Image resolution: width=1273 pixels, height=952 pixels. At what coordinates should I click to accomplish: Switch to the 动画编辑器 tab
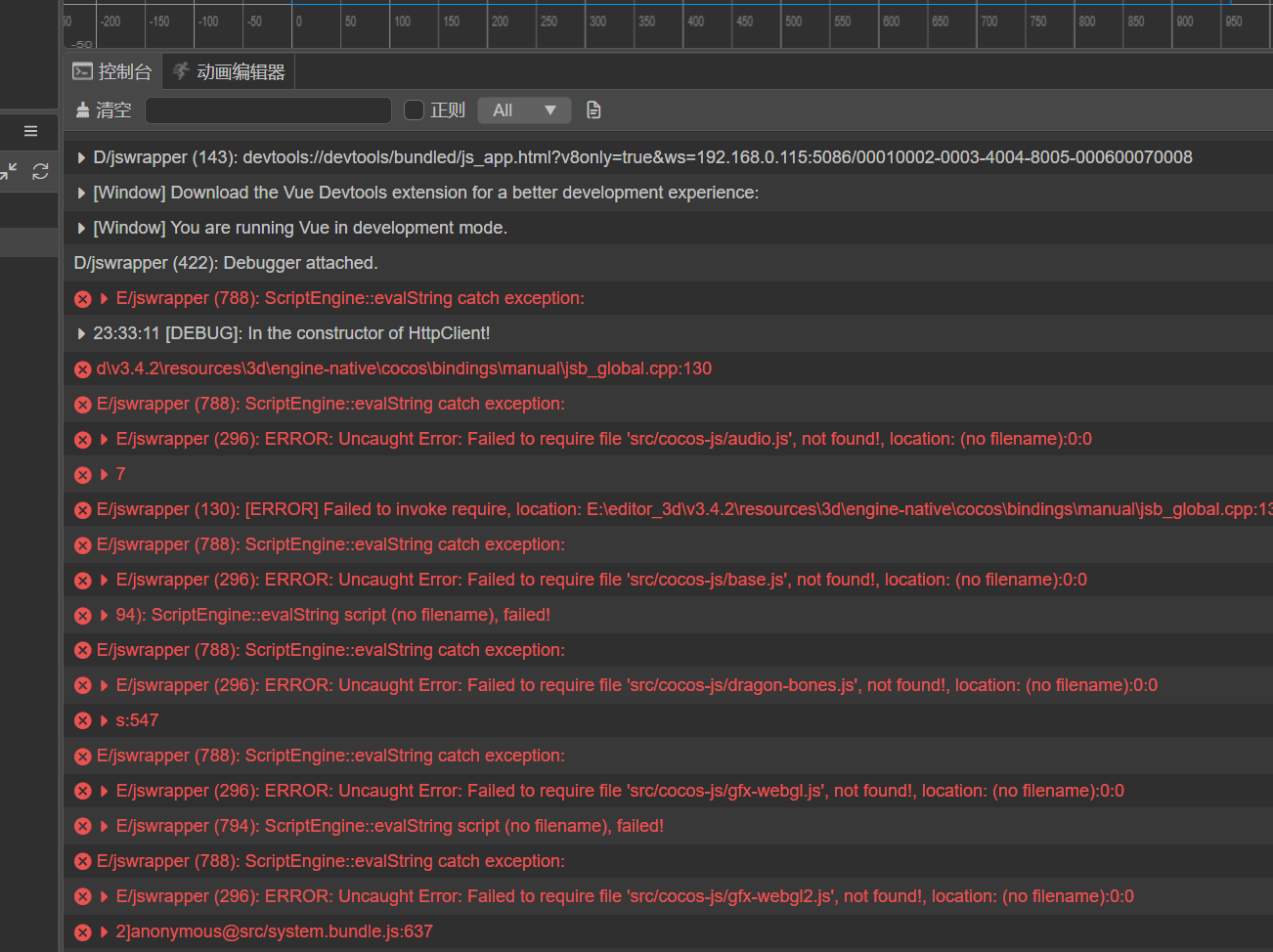pyautogui.click(x=229, y=71)
